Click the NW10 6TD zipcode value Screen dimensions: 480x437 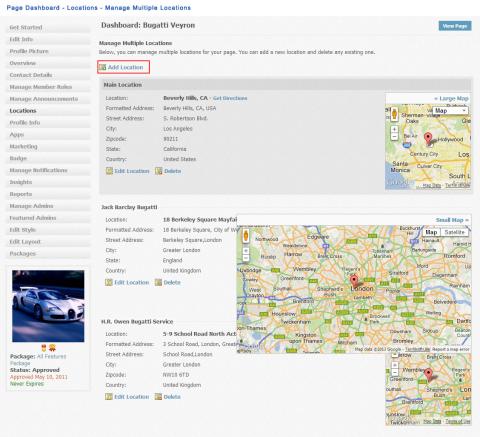click(x=176, y=375)
